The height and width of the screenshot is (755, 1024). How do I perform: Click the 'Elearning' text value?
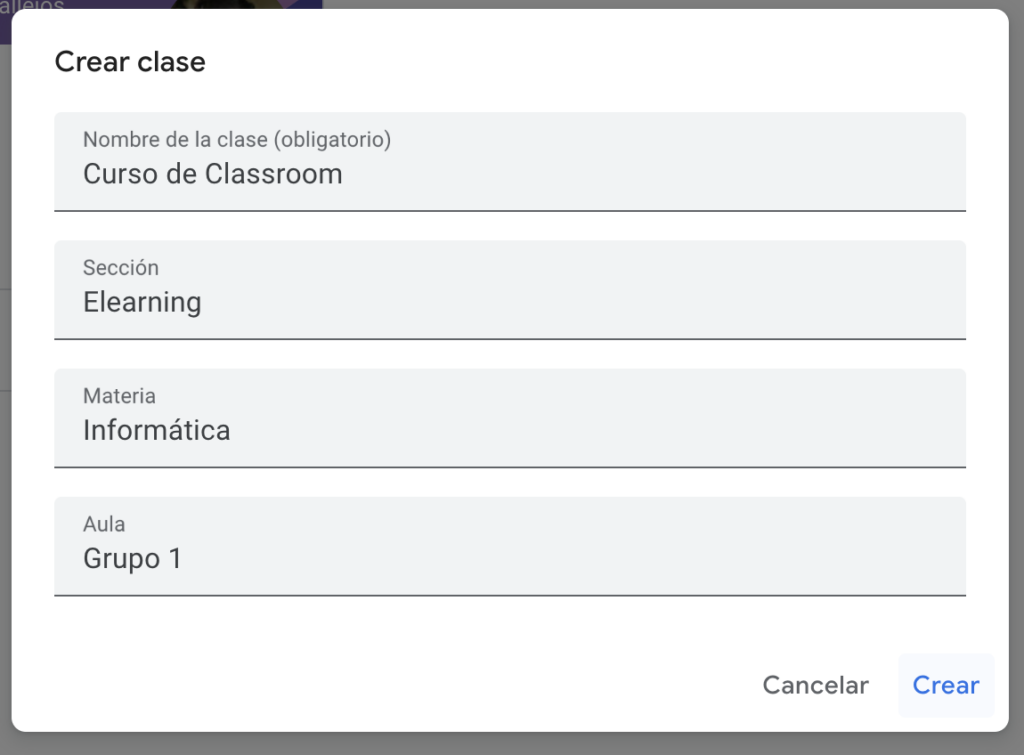tap(142, 302)
